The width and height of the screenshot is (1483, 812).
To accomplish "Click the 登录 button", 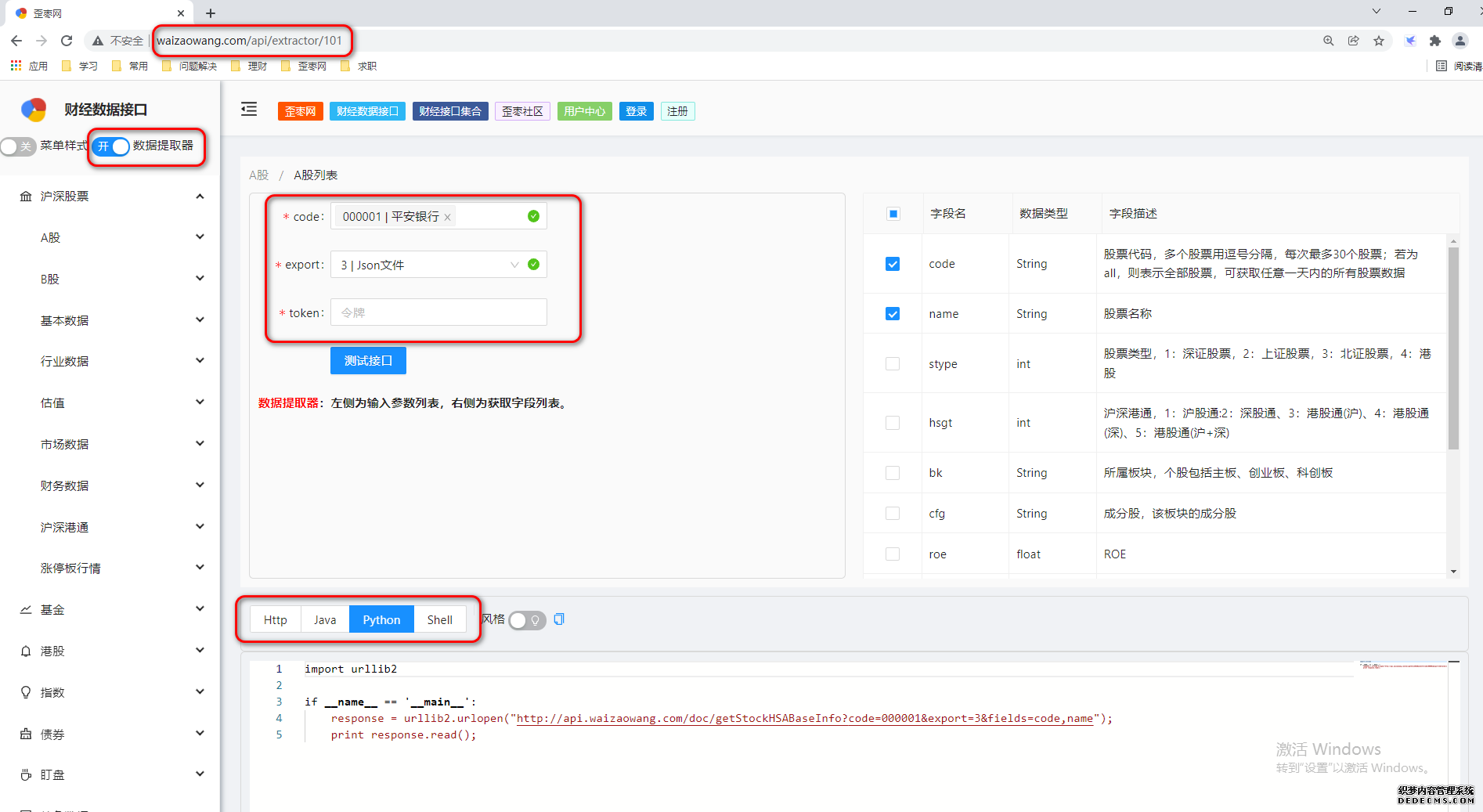I will coord(637,111).
